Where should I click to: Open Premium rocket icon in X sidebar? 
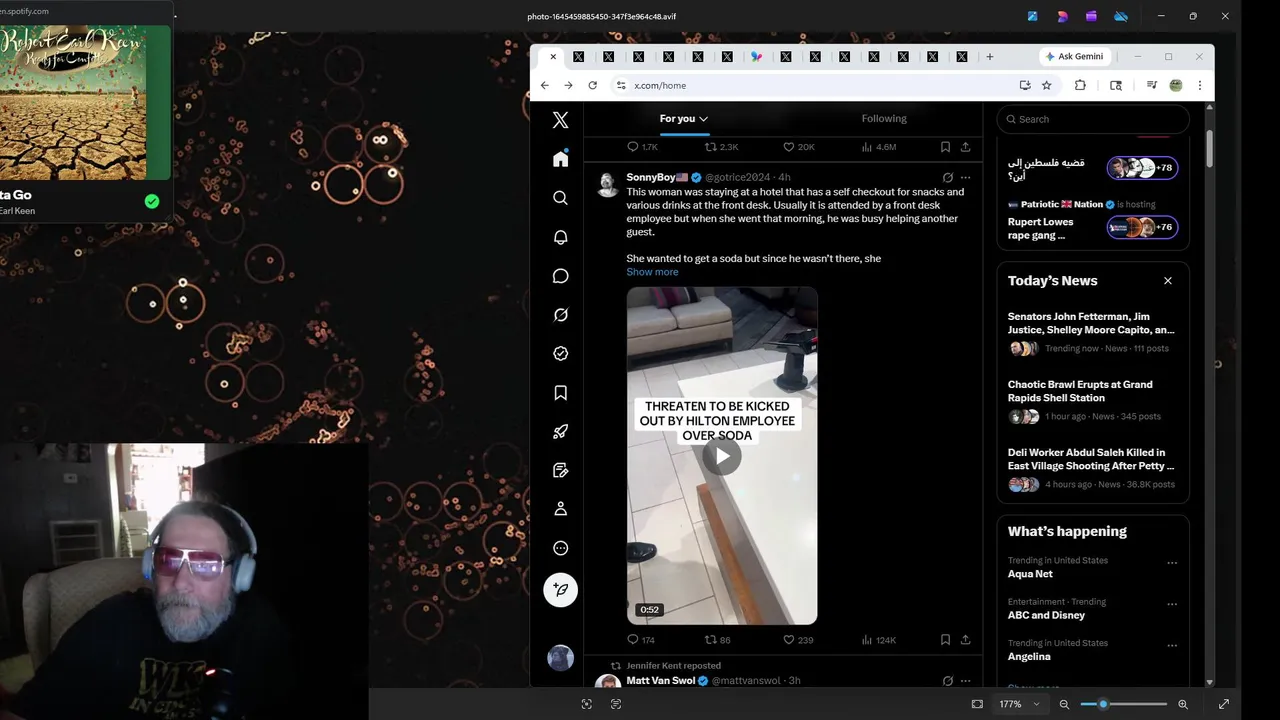click(560, 431)
